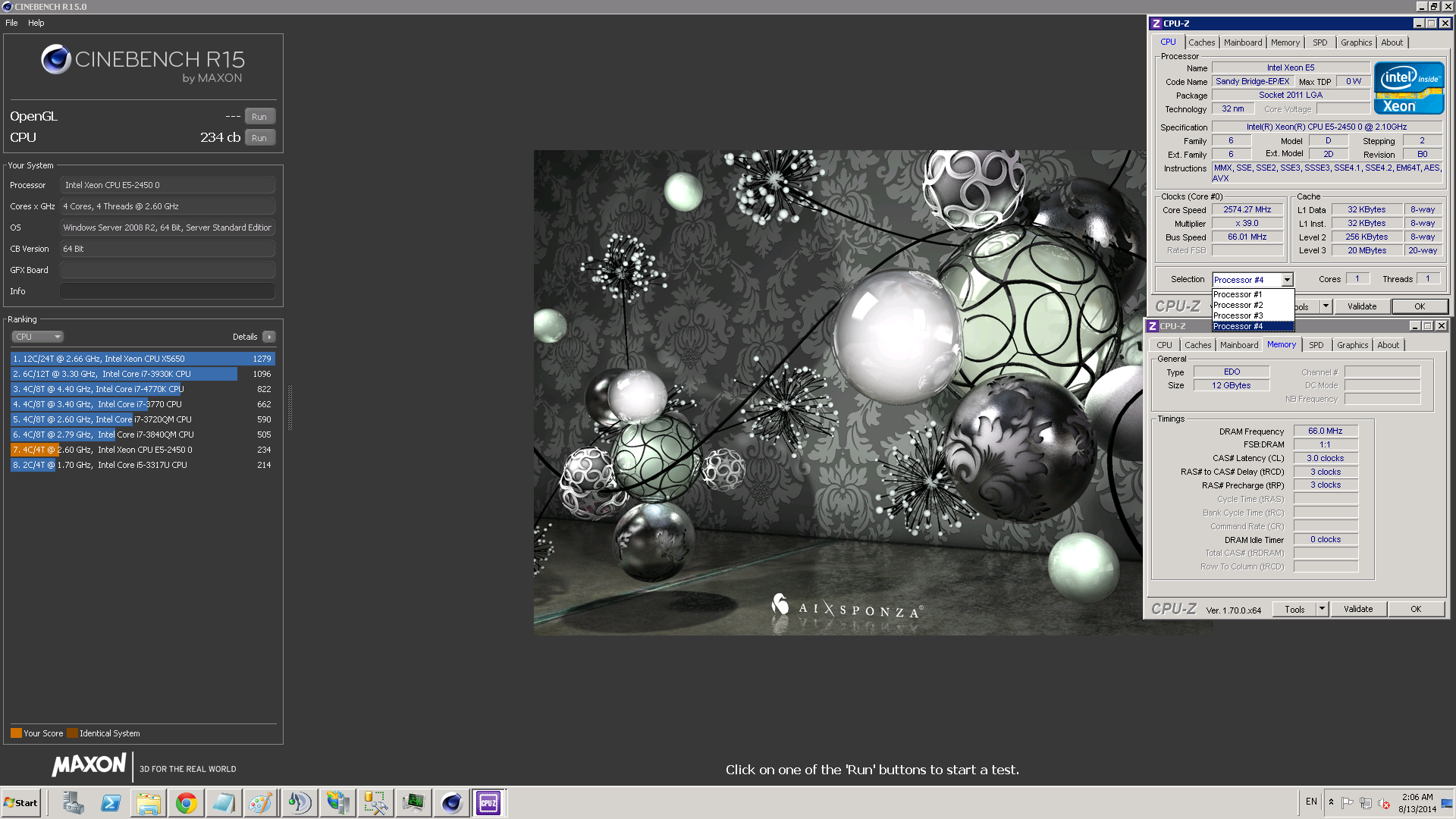Run the CPU benchmark test

[x=259, y=138]
